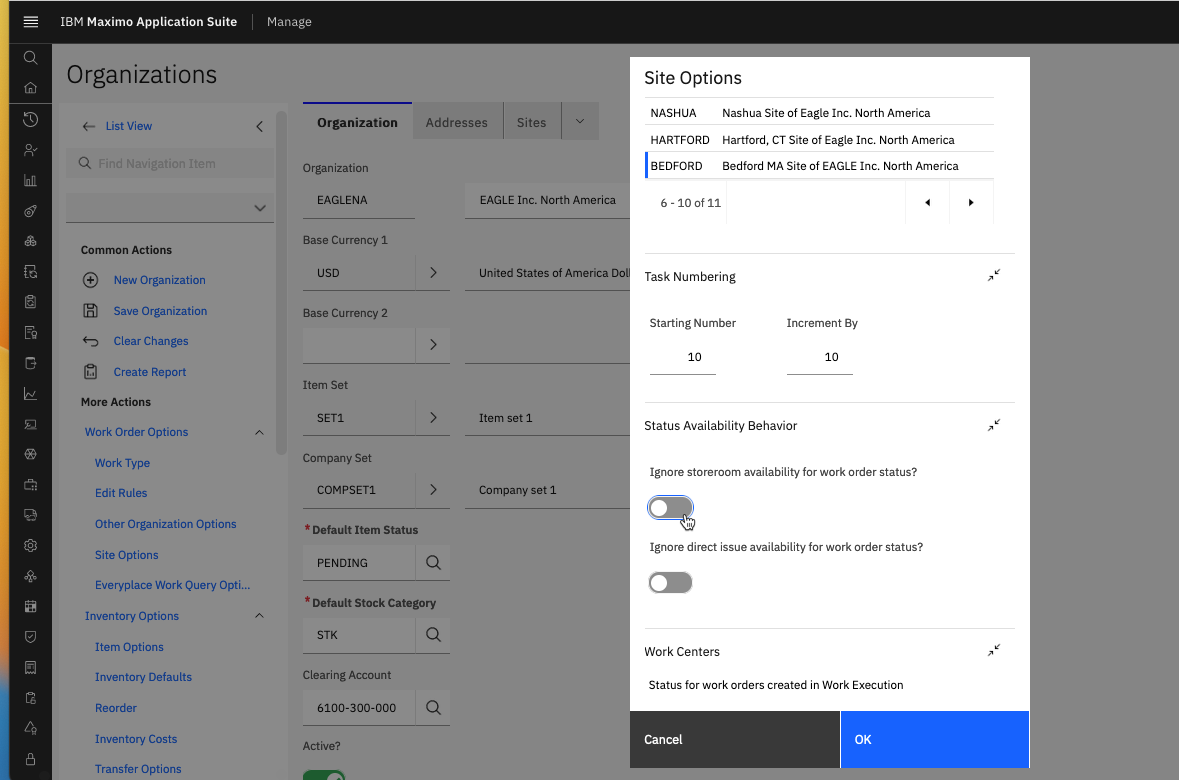The width and height of the screenshot is (1179, 780).
Task: Toggle the Active organization switch
Action: [324, 775]
